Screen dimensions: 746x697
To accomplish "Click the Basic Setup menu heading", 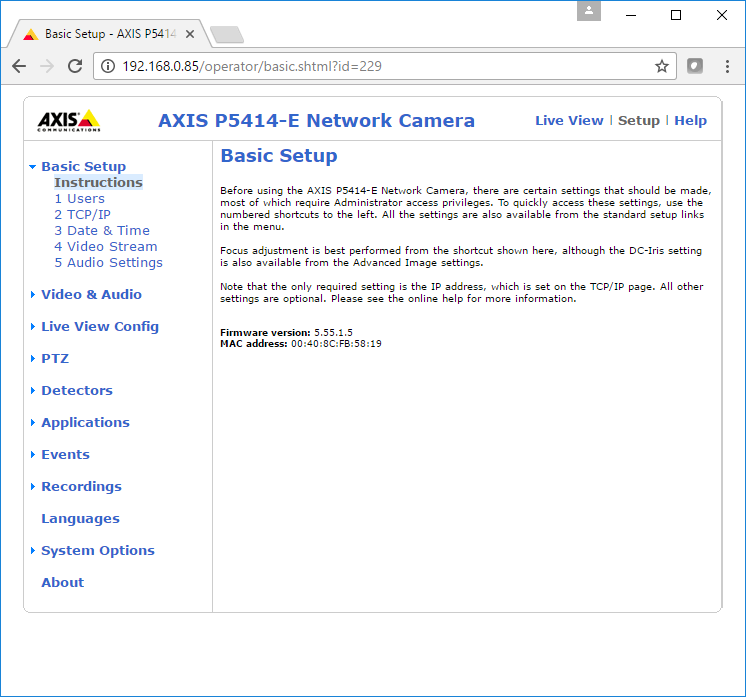I will tap(84, 167).
